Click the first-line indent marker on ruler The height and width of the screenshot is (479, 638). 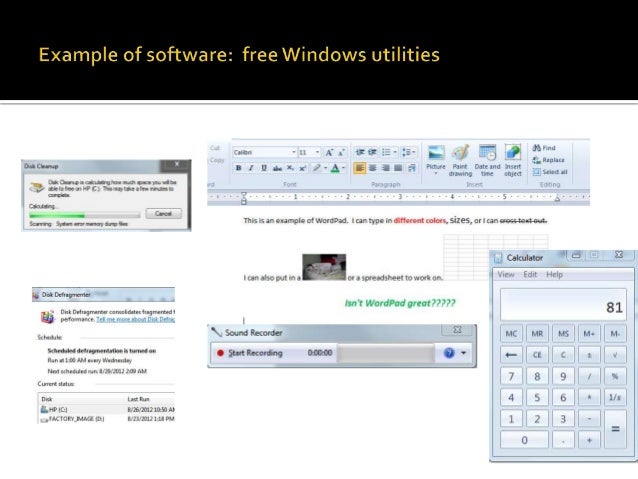(243, 194)
